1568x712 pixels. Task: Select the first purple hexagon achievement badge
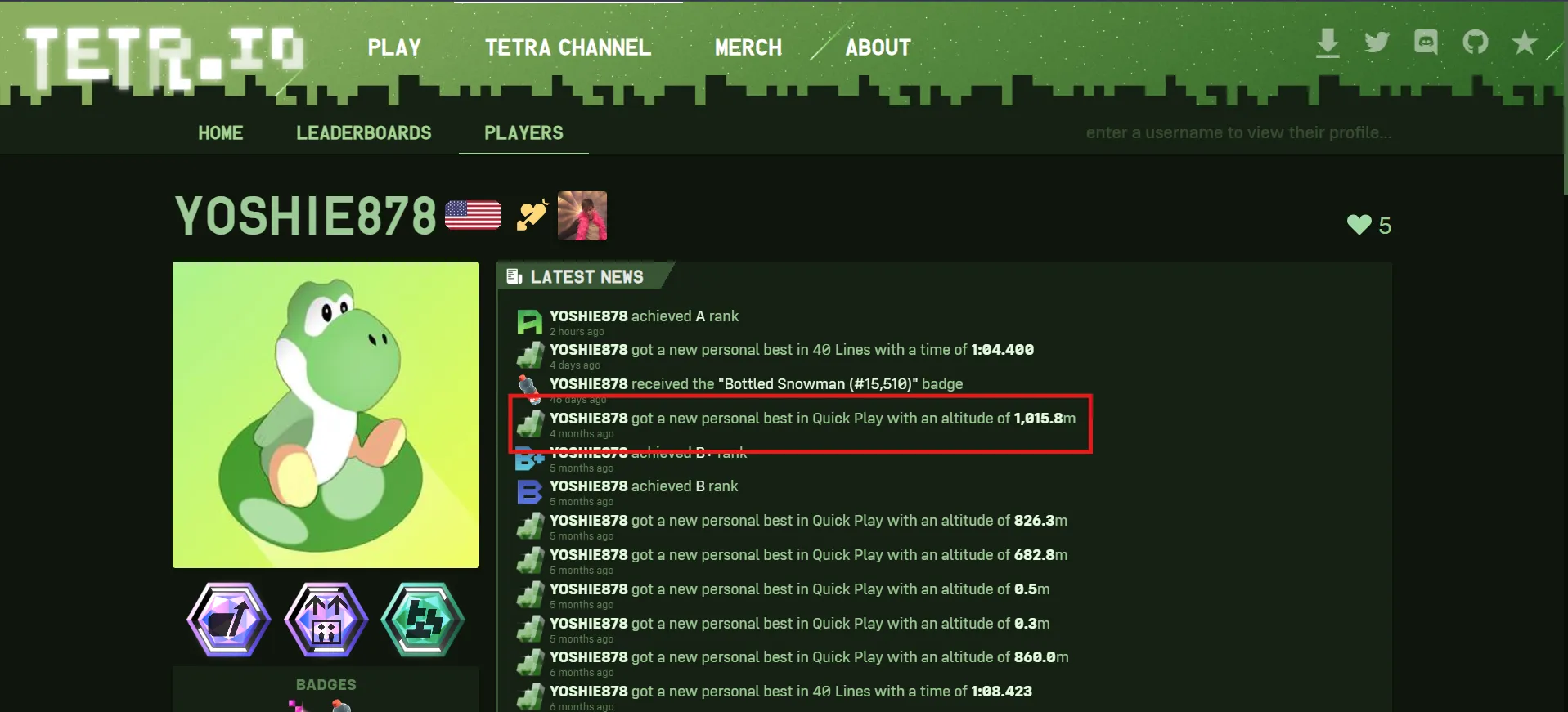[228, 619]
